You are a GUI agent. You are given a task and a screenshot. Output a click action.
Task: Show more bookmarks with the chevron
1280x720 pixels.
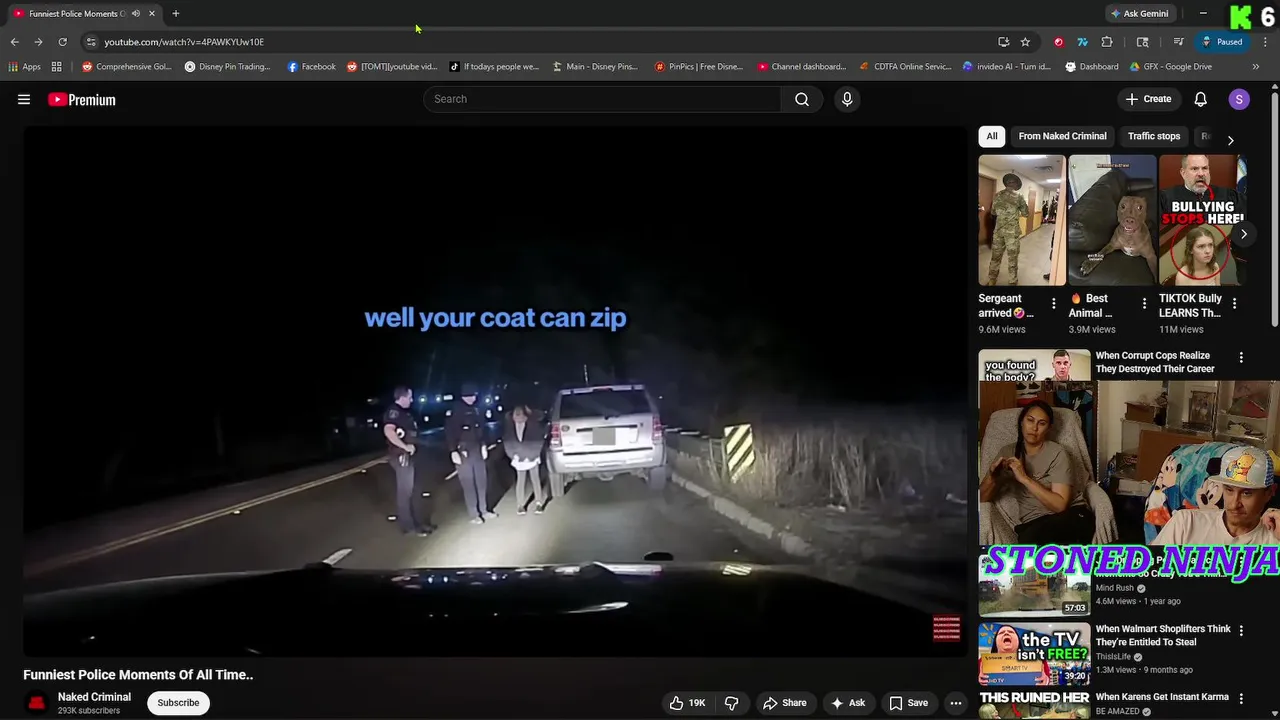[x=1256, y=67]
